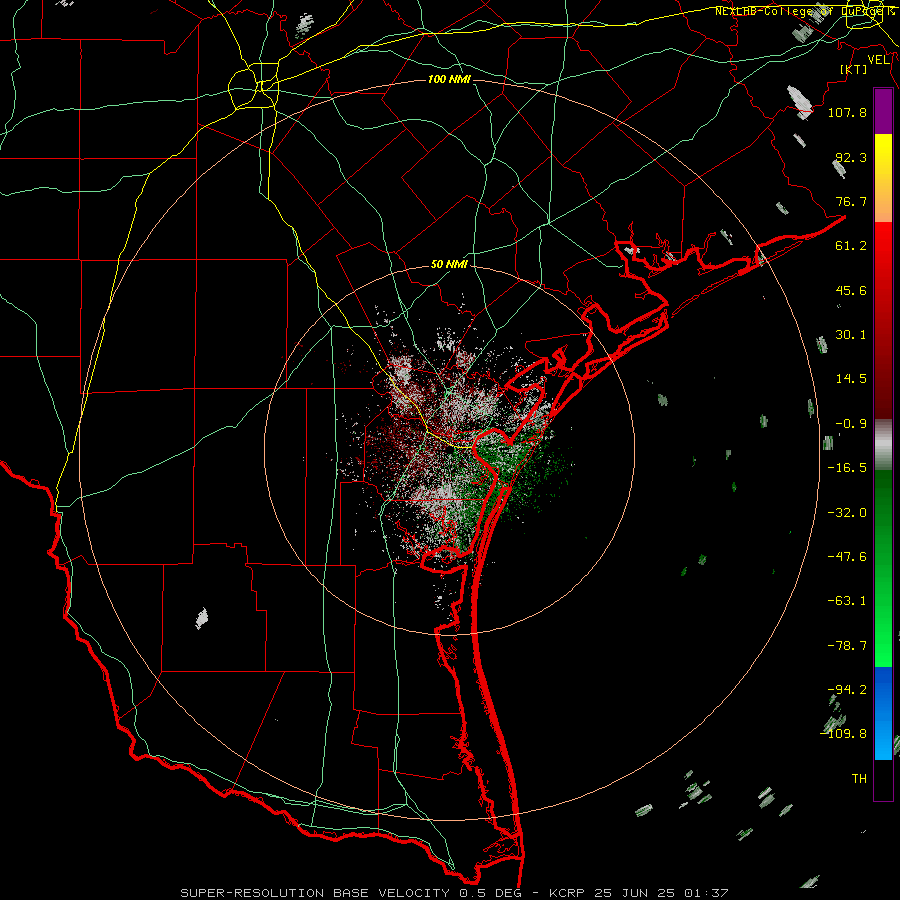Click the 92.3 velocity scale value
Viewport: 900px width, 900px height.
pos(851,157)
